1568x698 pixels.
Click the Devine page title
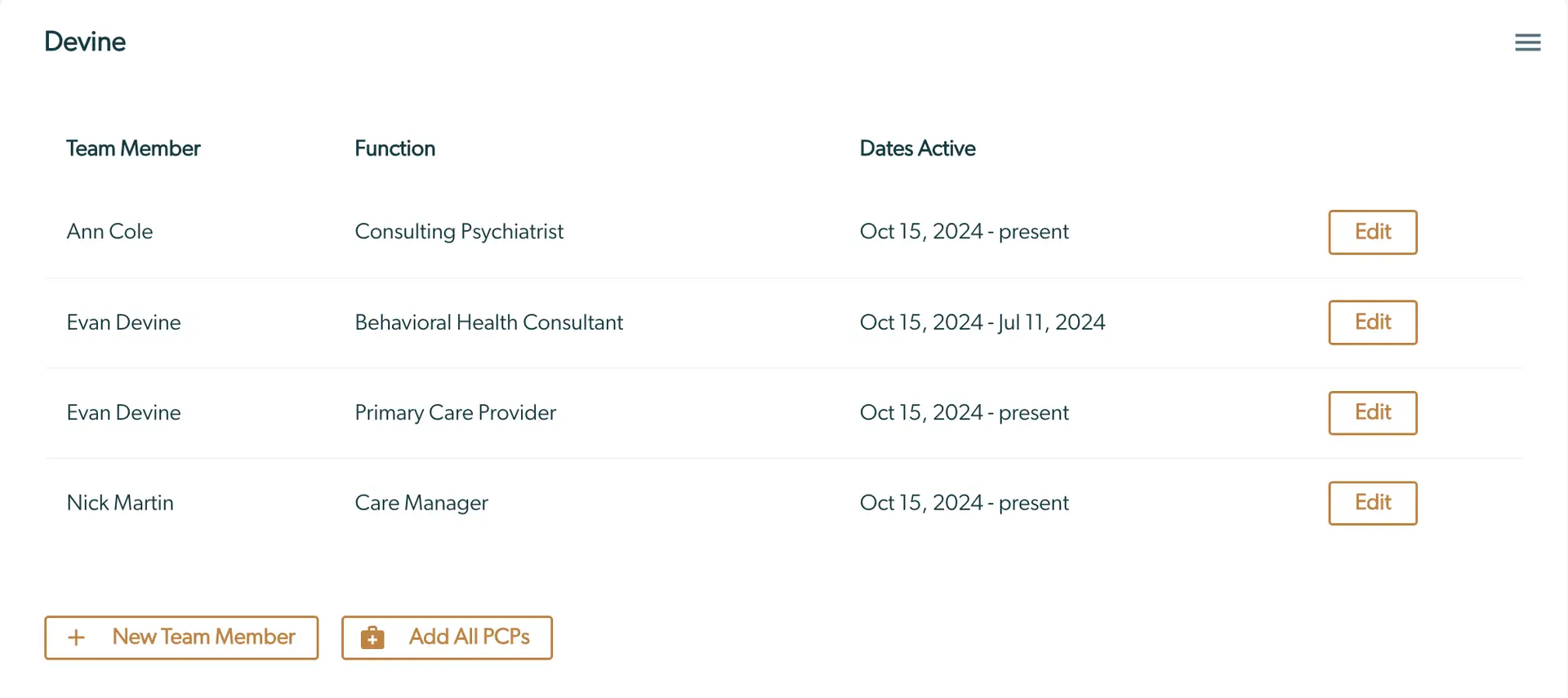click(85, 42)
